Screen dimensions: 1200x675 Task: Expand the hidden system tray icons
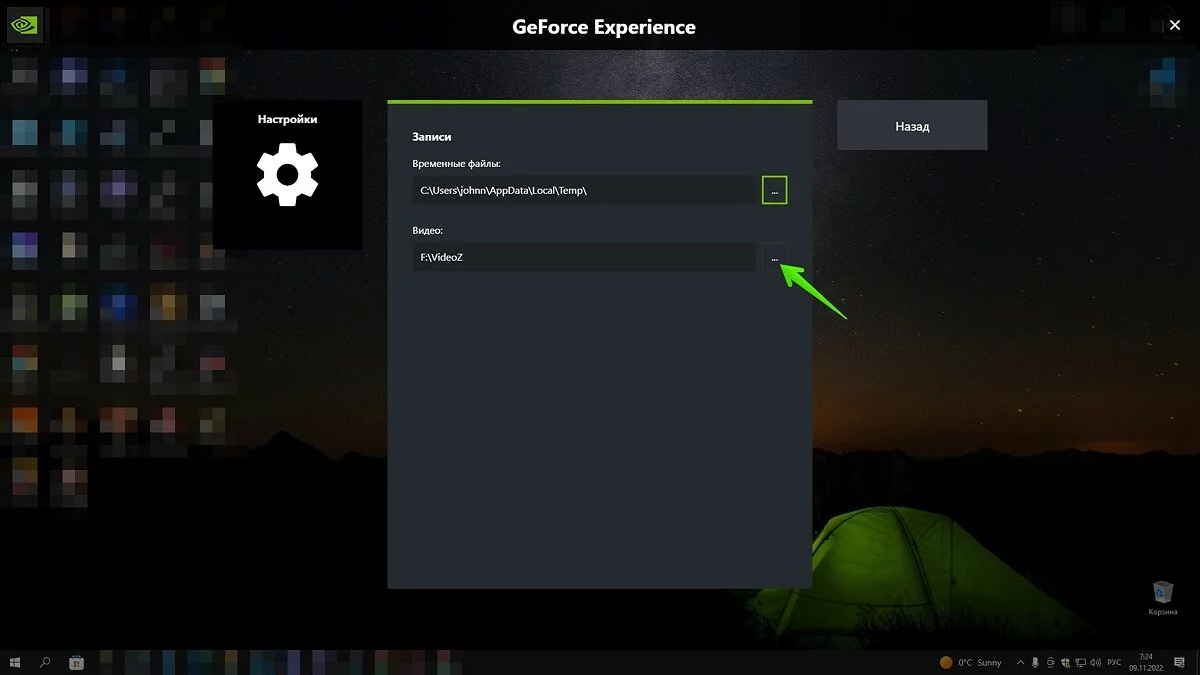(1019, 662)
